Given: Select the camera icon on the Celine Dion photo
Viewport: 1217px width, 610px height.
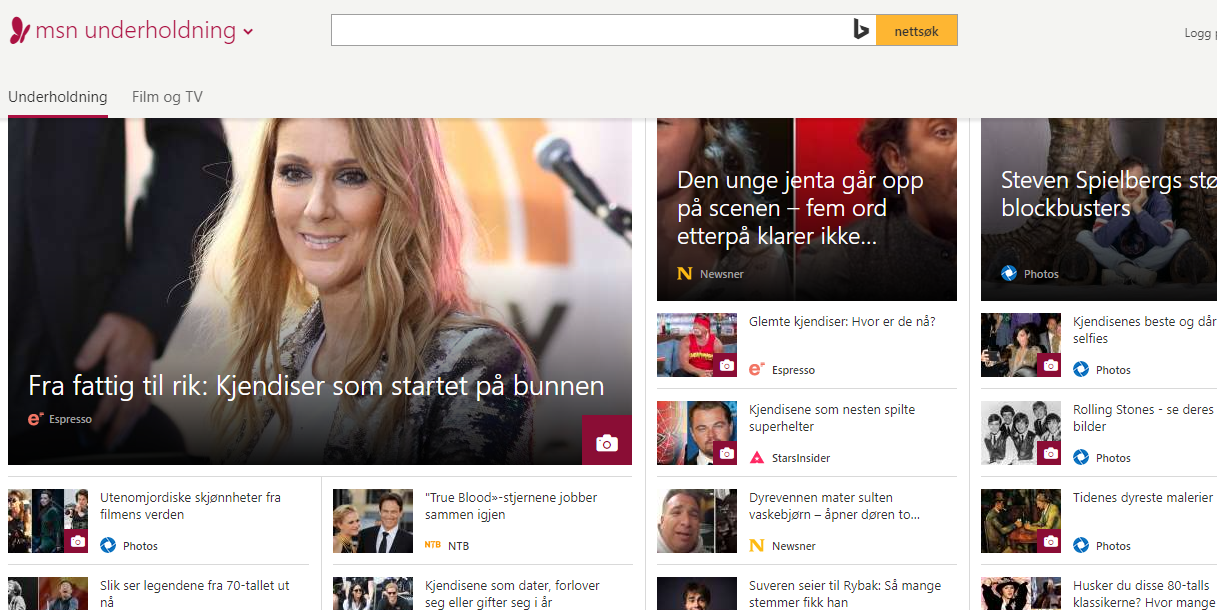Looking at the screenshot, I should point(606,440).
